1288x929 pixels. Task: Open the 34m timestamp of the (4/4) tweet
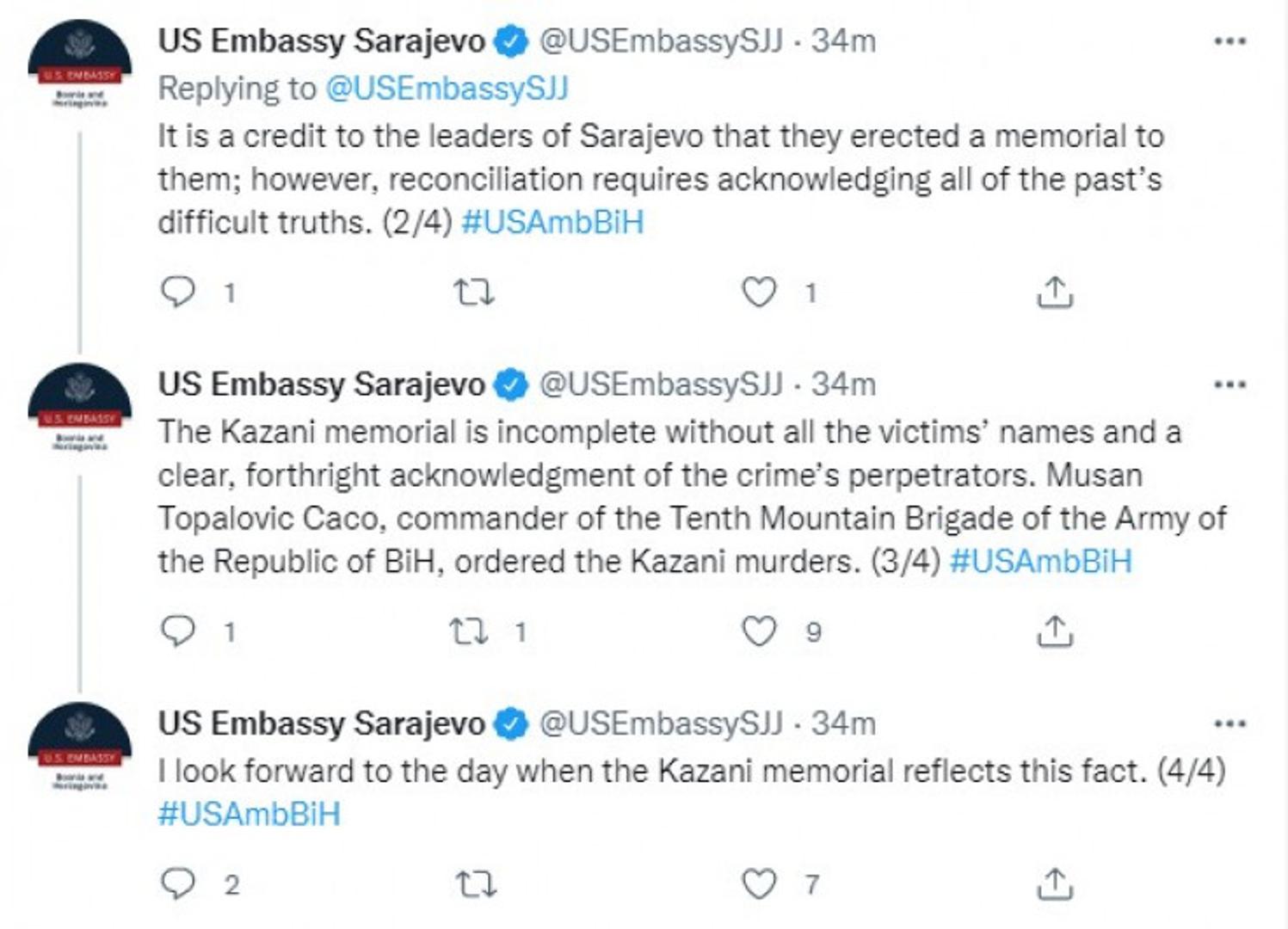coord(843,724)
